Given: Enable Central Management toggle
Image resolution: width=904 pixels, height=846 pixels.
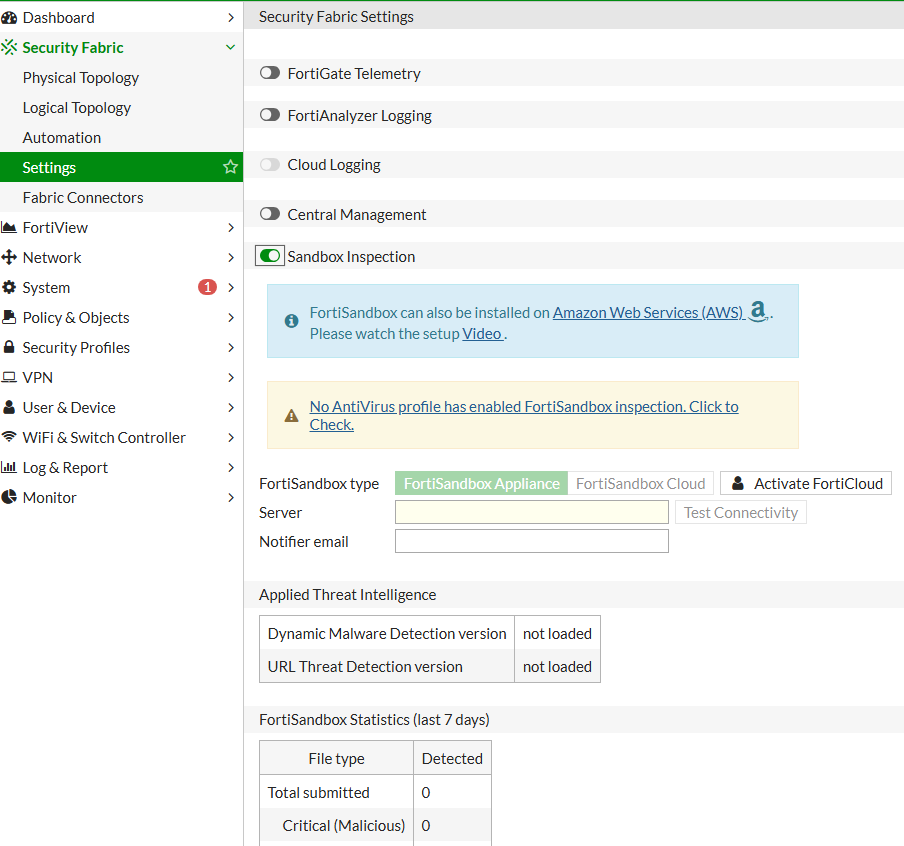Looking at the screenshot, I should (270, 215).
